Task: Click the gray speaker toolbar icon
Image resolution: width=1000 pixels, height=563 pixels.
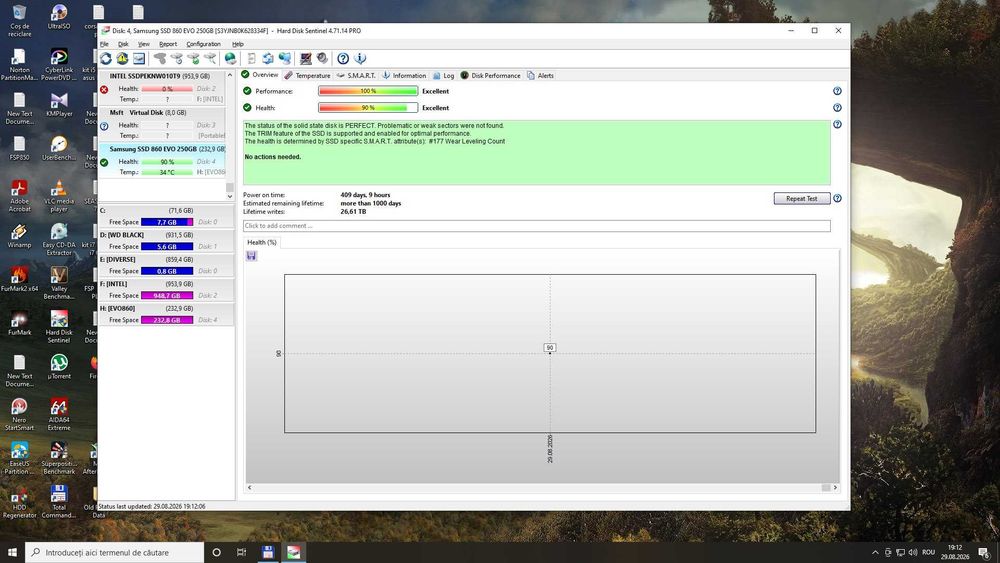Action: coord(322,59)
